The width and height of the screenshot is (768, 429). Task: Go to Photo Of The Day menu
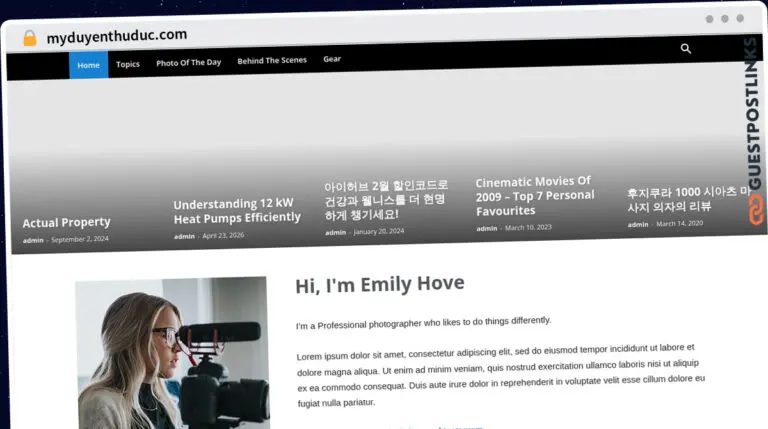point(189,63)
